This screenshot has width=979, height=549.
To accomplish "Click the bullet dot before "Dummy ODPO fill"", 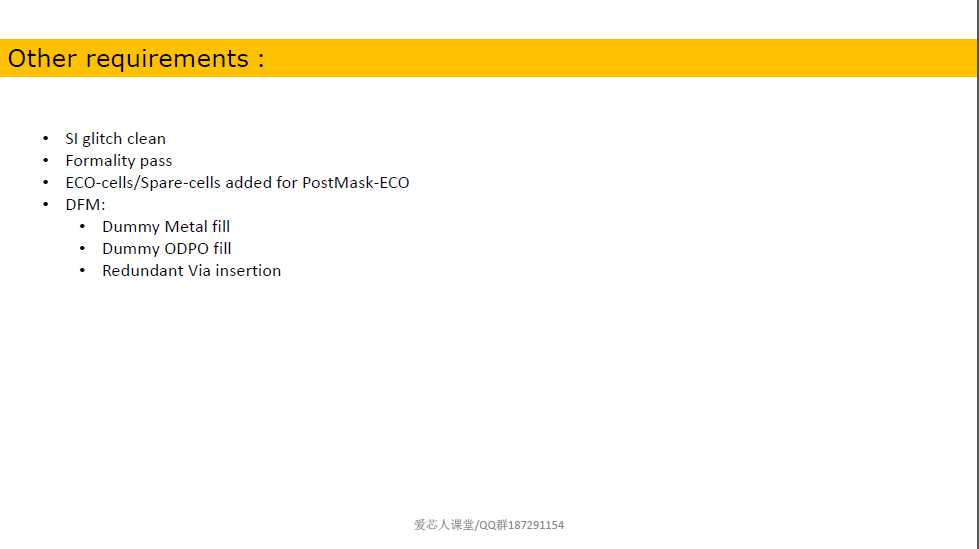I will click(x=82, y=248).
